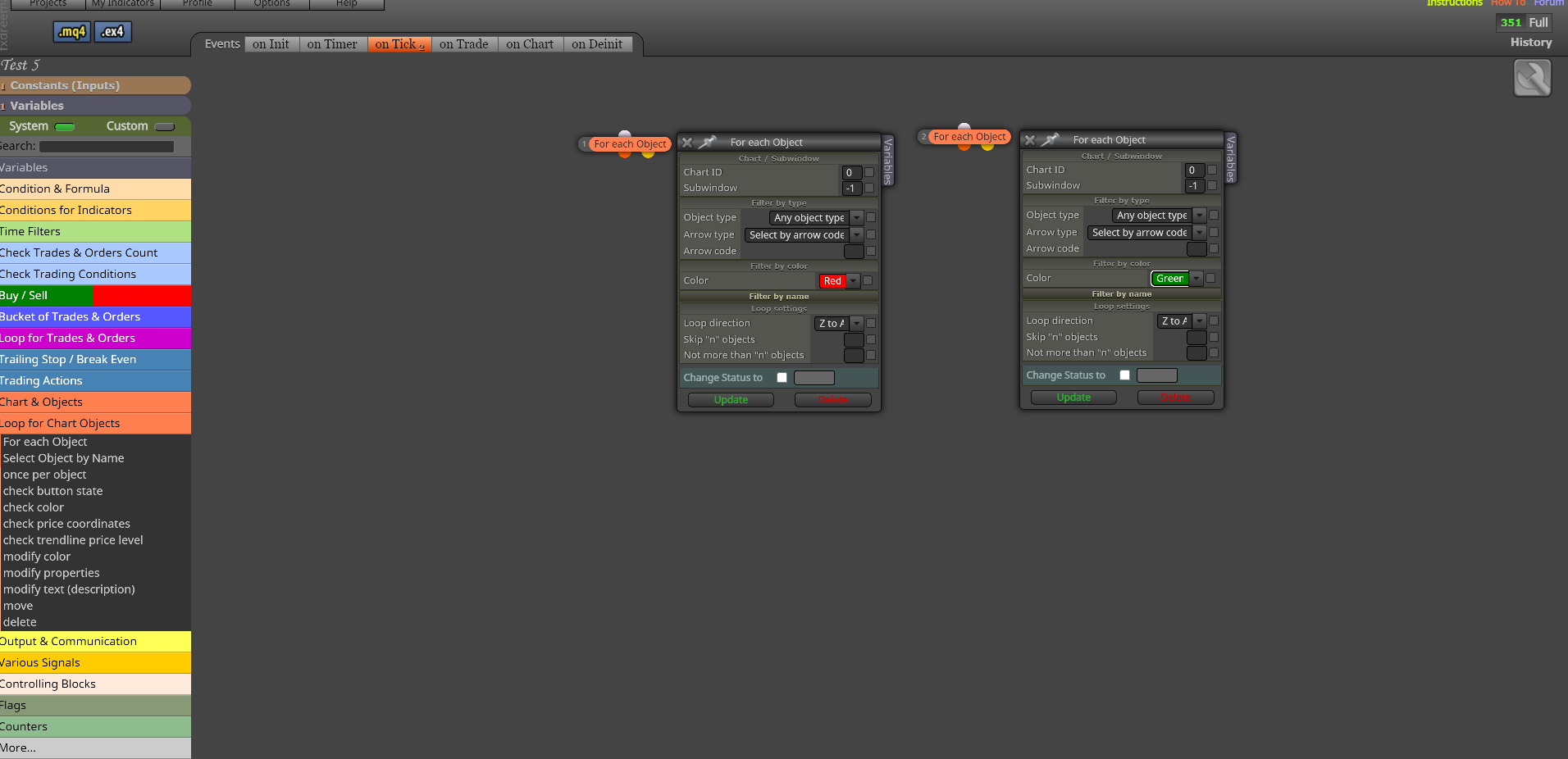Screen dimensions: 1568x759
Task: Click the Full view button
Action: (x=1538, y=23)
